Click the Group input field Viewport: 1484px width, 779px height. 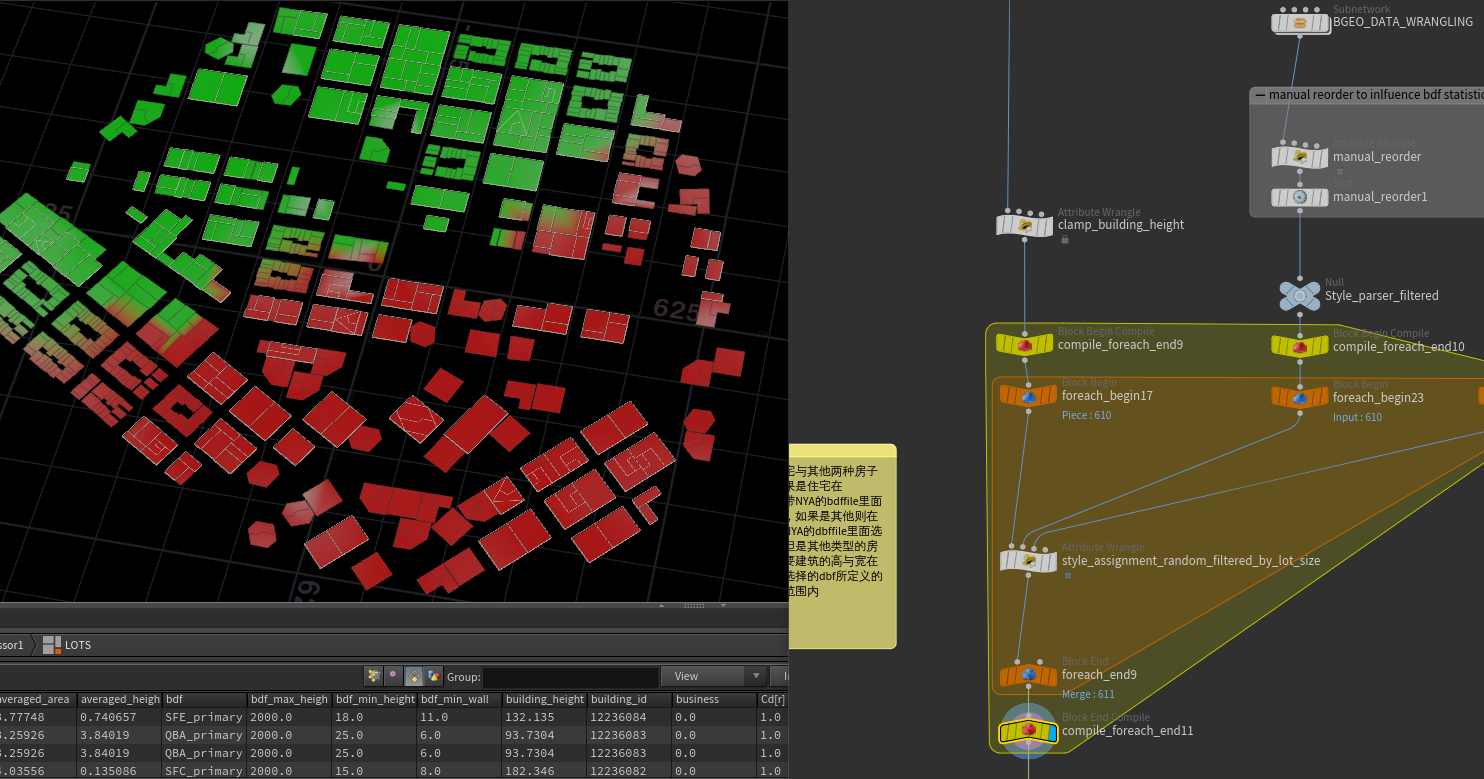click(x=570, y=677)
